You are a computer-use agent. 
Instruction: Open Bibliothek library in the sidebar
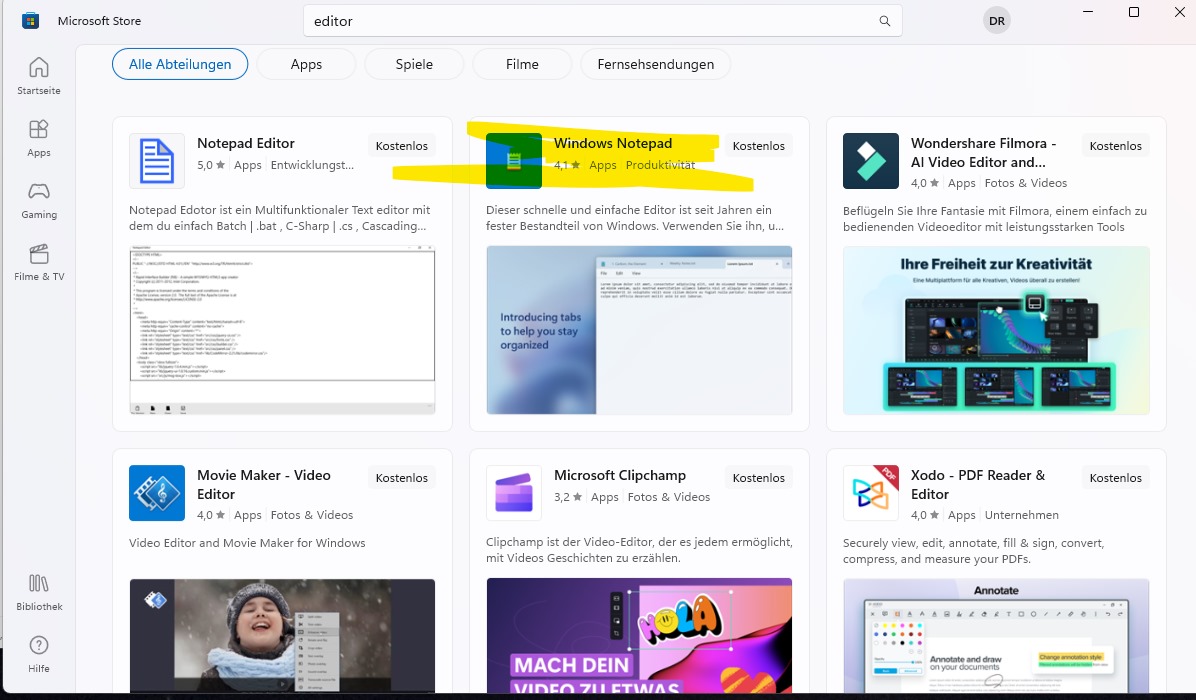coord(39,592)
